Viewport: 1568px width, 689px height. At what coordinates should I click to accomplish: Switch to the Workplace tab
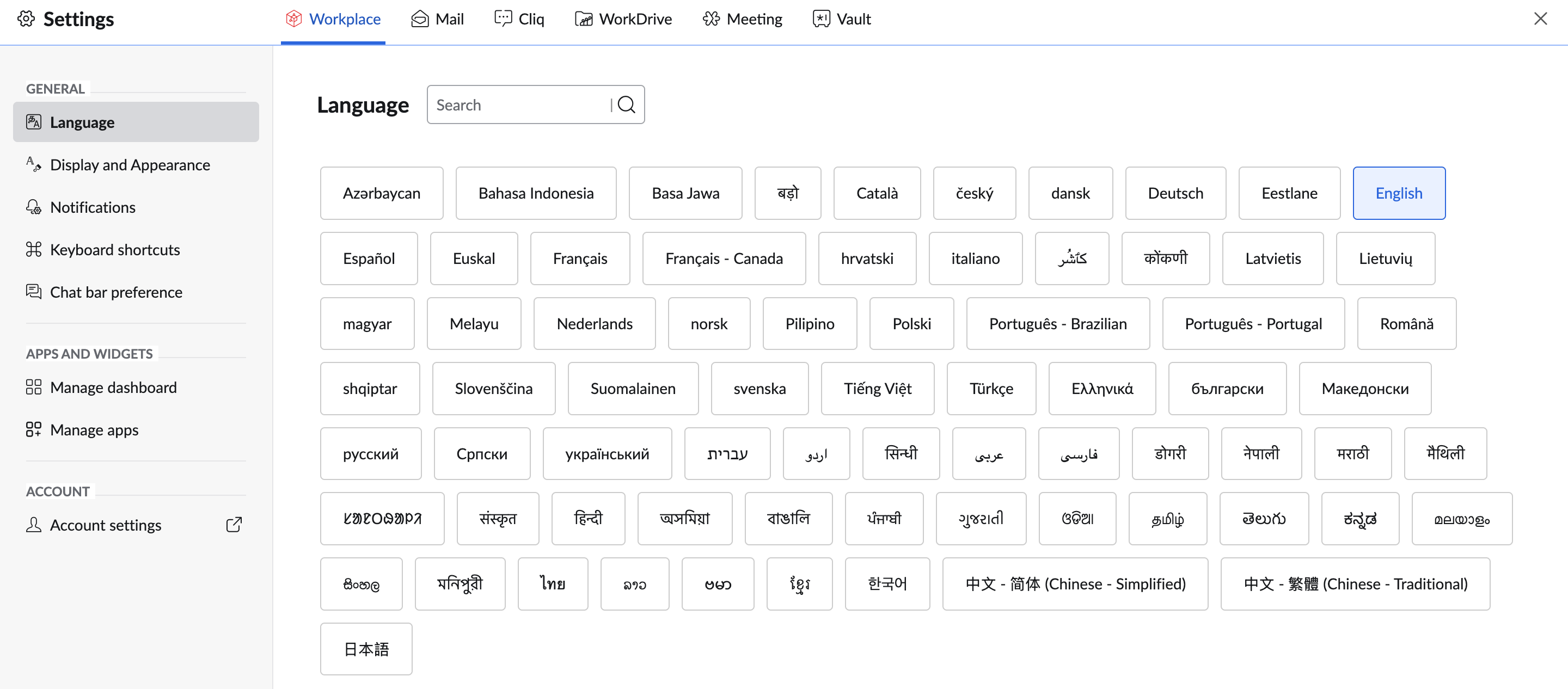333,20
